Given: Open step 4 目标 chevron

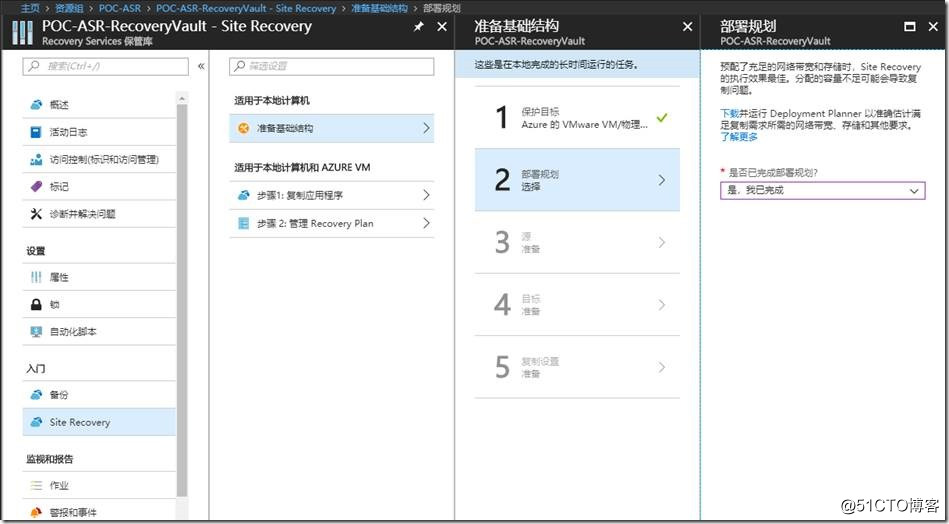Looking at the screenshot, I should click(x=662, y=305).
